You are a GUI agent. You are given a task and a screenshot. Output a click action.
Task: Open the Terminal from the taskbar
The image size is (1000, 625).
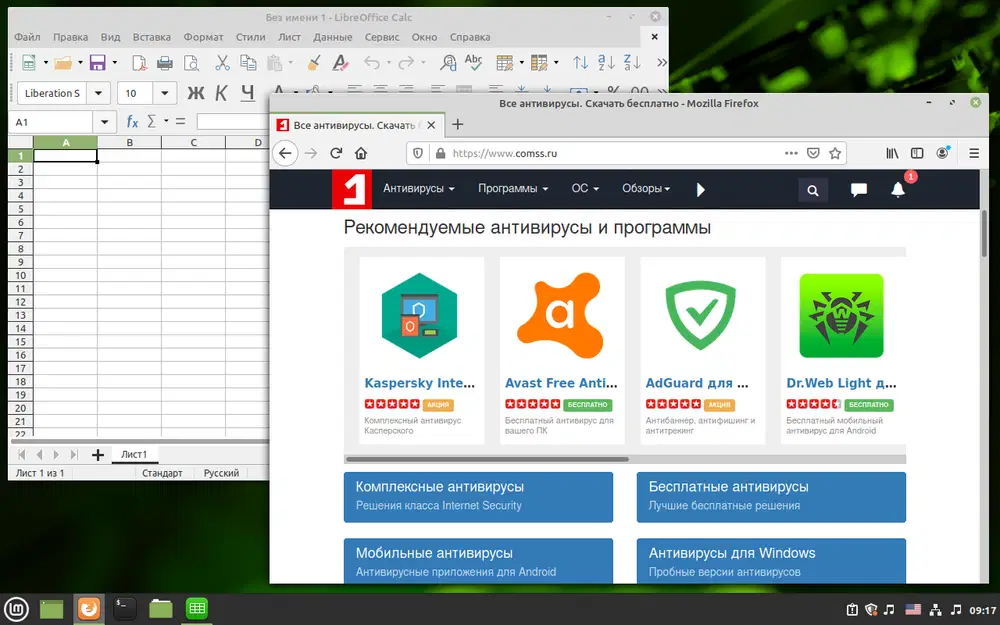tap(124, 608)
